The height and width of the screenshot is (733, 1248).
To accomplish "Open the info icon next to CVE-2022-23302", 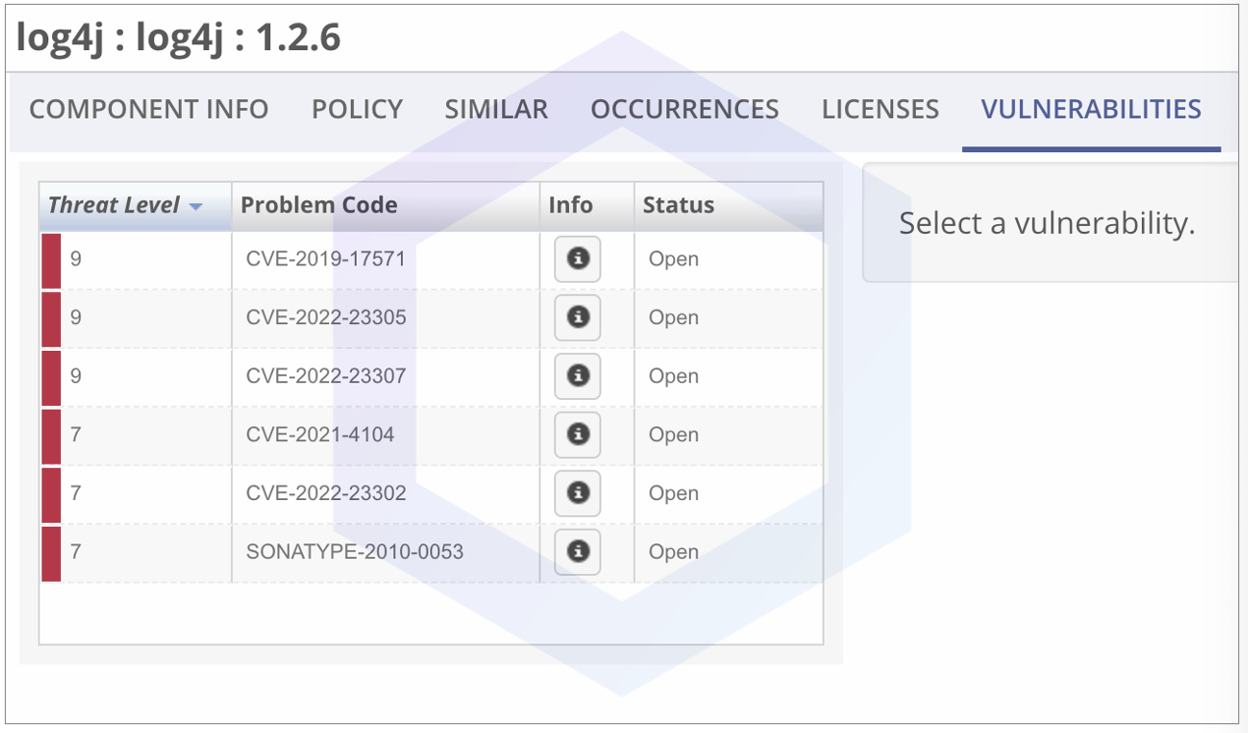I will point(577,493).
